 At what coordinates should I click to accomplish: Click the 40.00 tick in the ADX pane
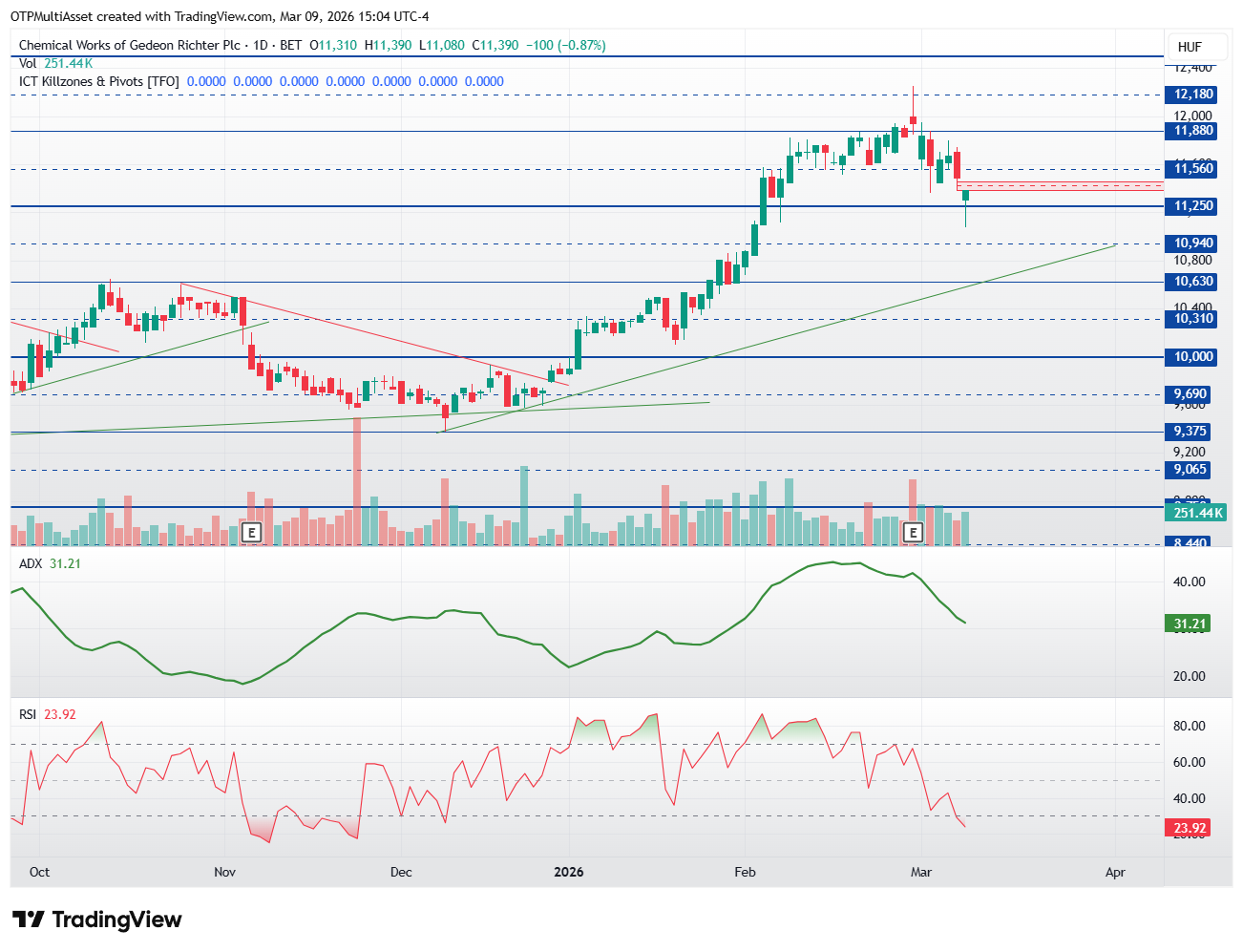(1190, 582)
